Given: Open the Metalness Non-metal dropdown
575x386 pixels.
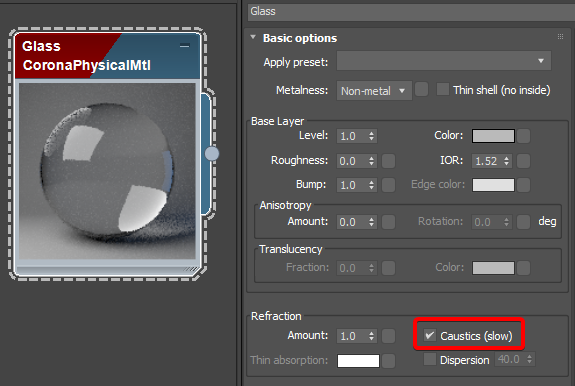Looking at the screenshot, I should coord(374,91).
